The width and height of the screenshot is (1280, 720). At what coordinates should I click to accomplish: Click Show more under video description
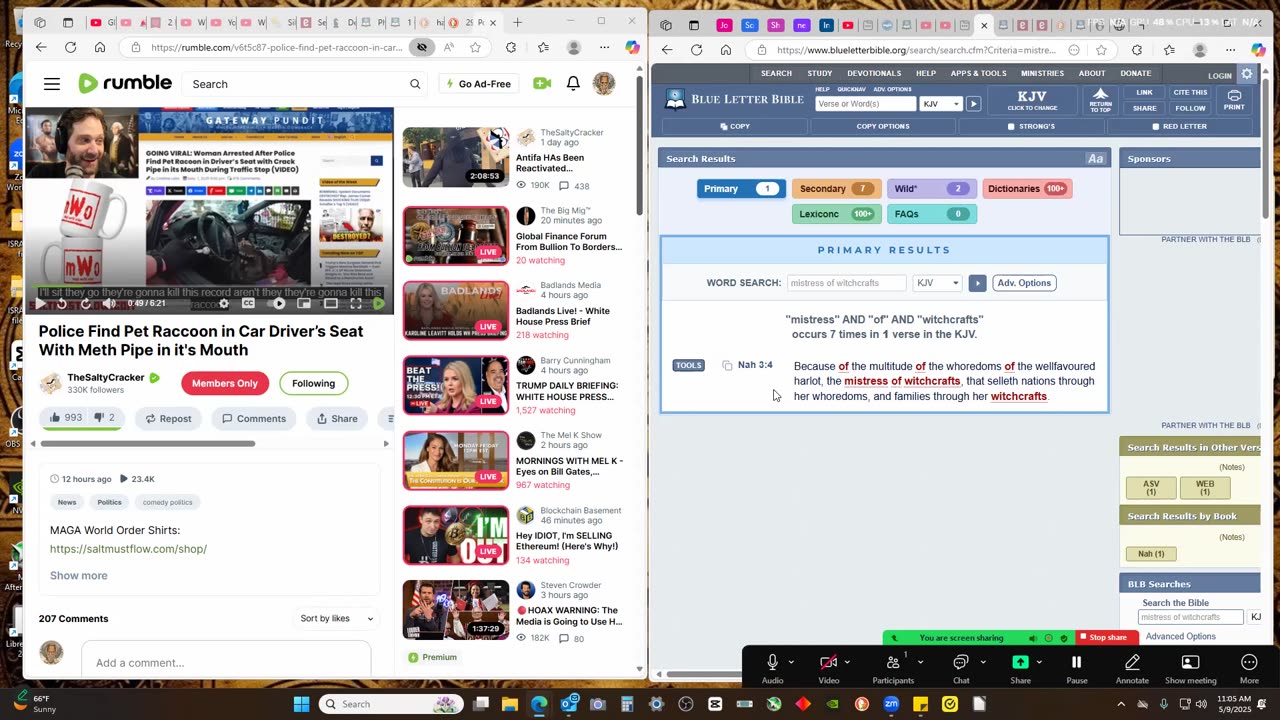tap(78, 575)
